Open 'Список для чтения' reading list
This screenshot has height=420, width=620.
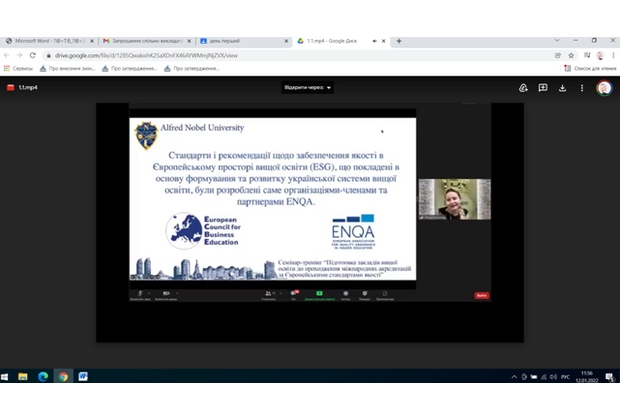point(590,69)
